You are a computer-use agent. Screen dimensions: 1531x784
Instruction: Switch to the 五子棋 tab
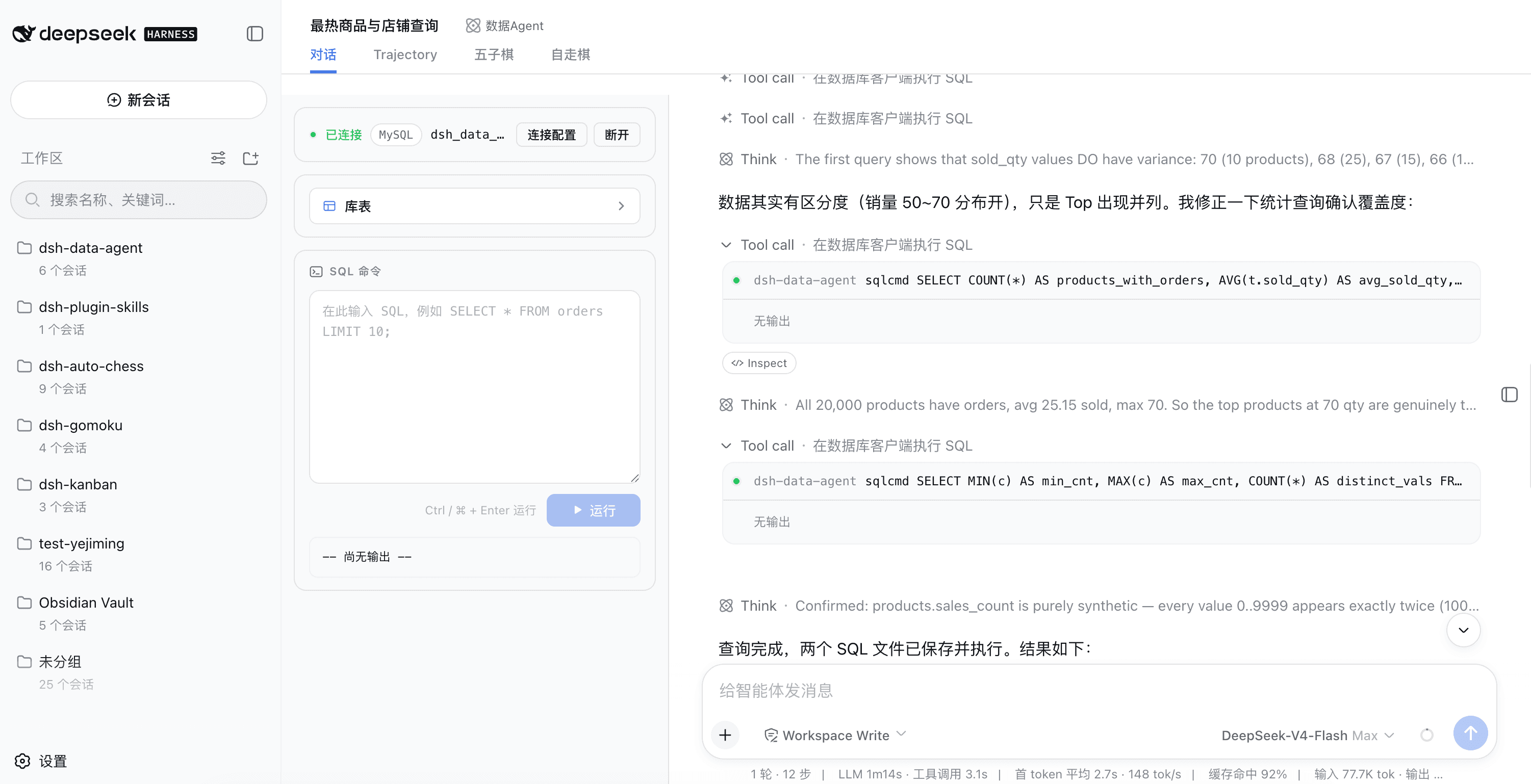pyautogui.click(x=493, y=55)
